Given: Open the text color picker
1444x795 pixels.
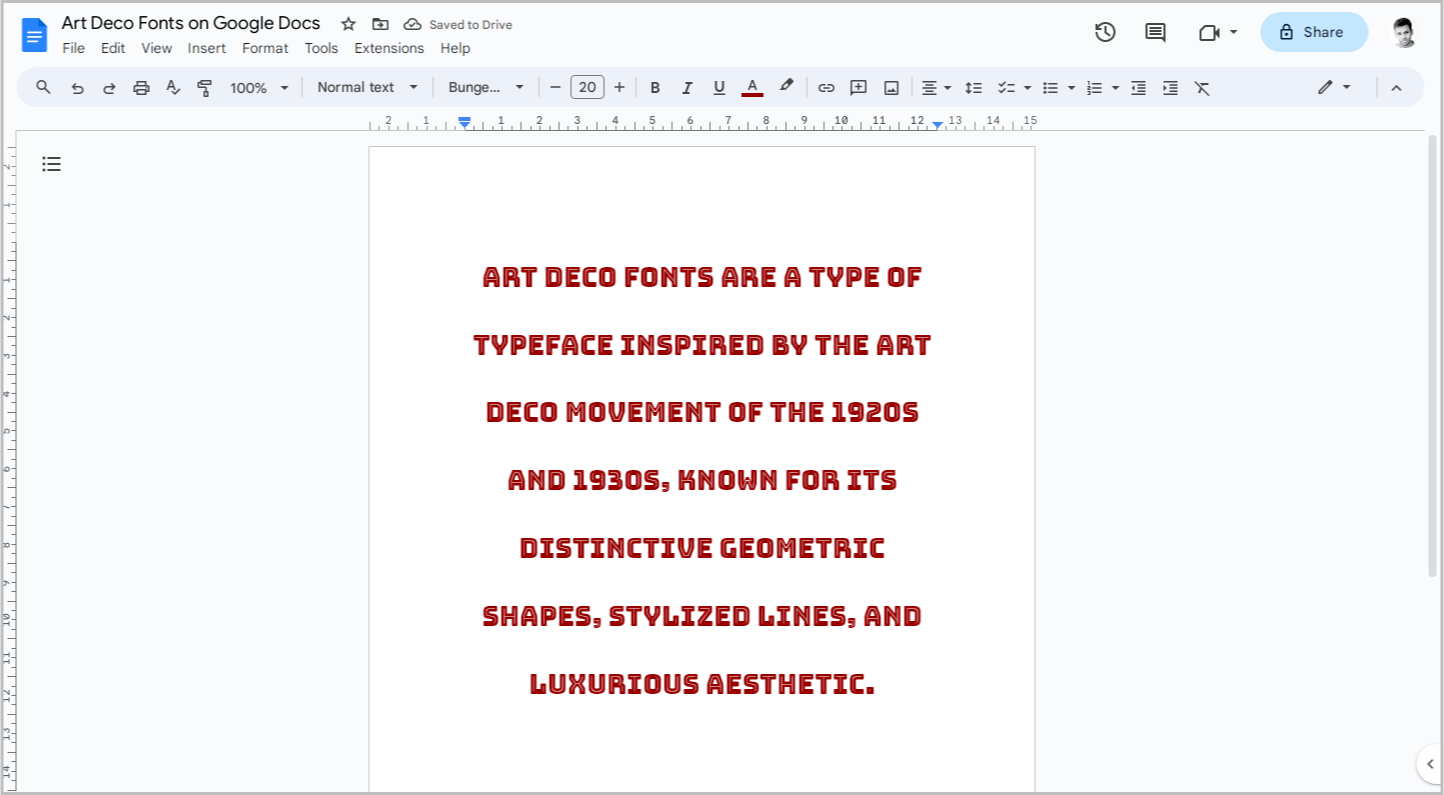Looking at the screenshot, I should coord(752,87).
